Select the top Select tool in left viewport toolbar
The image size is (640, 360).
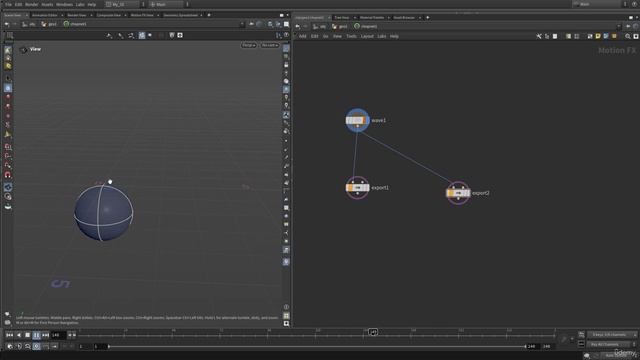8,50
